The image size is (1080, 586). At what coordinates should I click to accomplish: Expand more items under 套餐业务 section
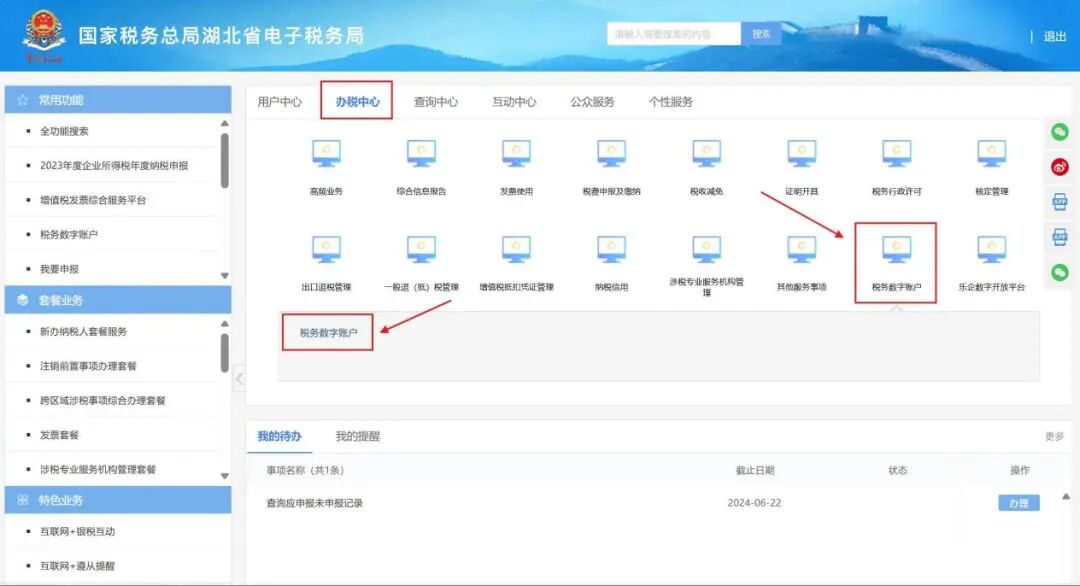tap(226, 475)
